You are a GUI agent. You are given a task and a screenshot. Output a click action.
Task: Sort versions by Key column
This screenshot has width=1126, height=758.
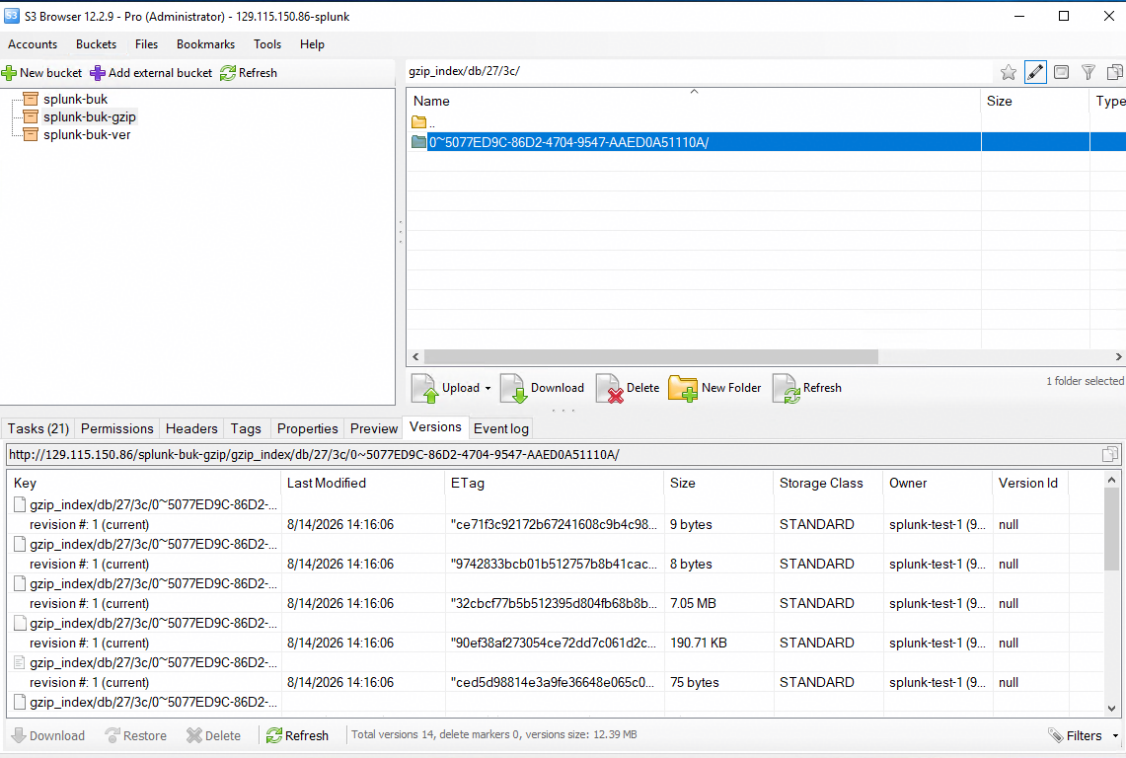(144, 483)
